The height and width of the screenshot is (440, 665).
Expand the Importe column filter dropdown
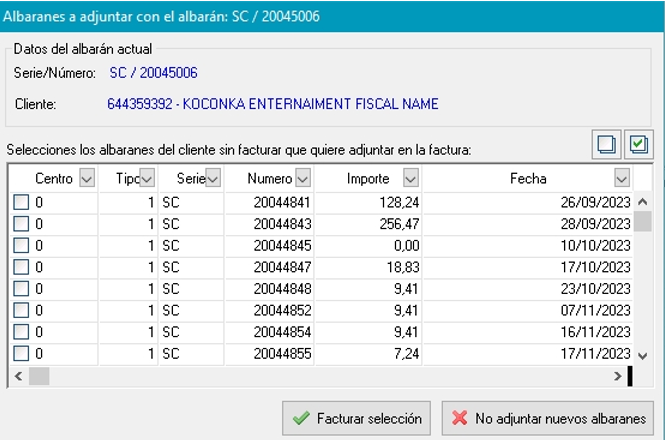[x=410, y=178]
